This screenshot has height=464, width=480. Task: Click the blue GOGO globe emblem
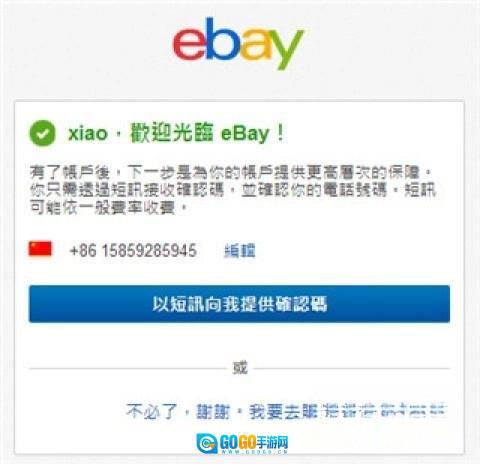click(207, 444)
